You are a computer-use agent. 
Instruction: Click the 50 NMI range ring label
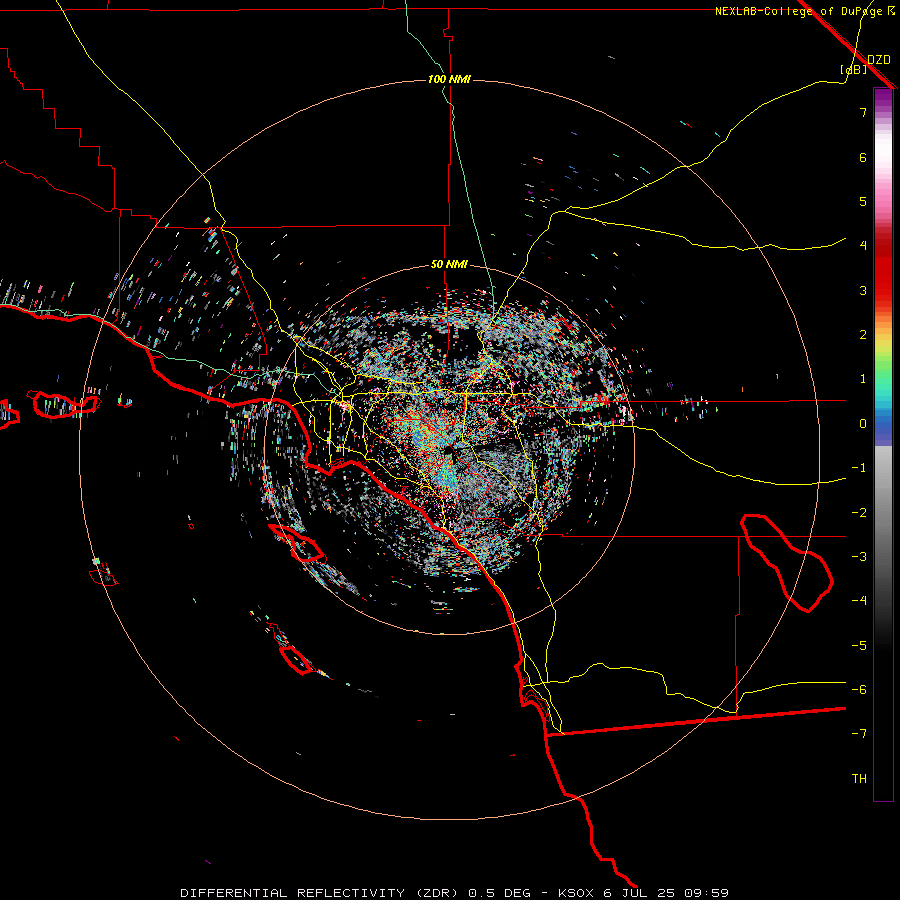pos(449,264)
